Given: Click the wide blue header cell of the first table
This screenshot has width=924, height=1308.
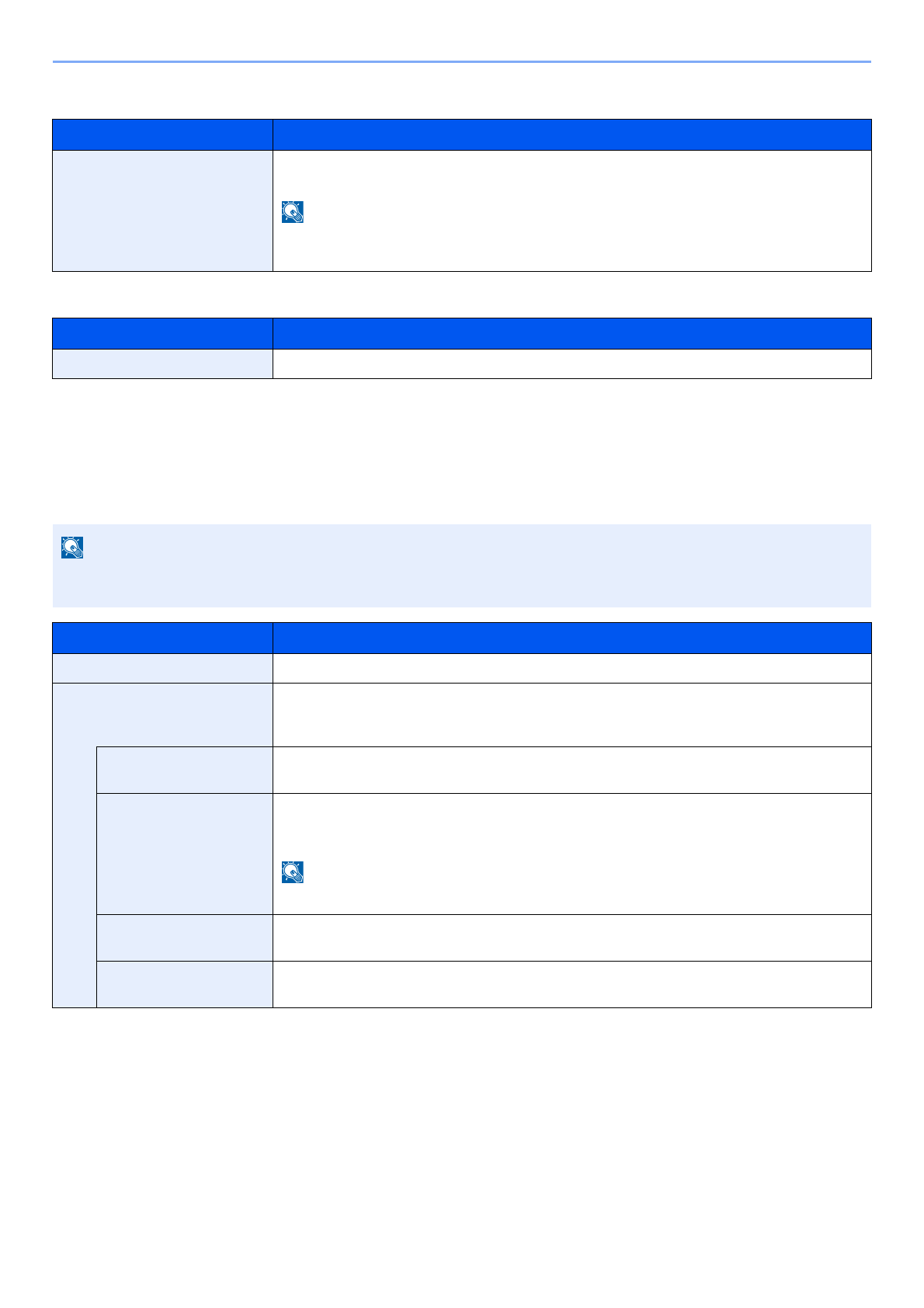Looking at the screenshot, I should 571,134.
